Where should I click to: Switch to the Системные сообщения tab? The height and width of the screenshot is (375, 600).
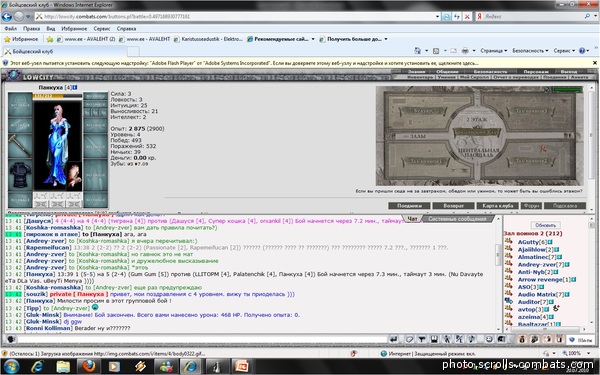click(x=457, y=219)
